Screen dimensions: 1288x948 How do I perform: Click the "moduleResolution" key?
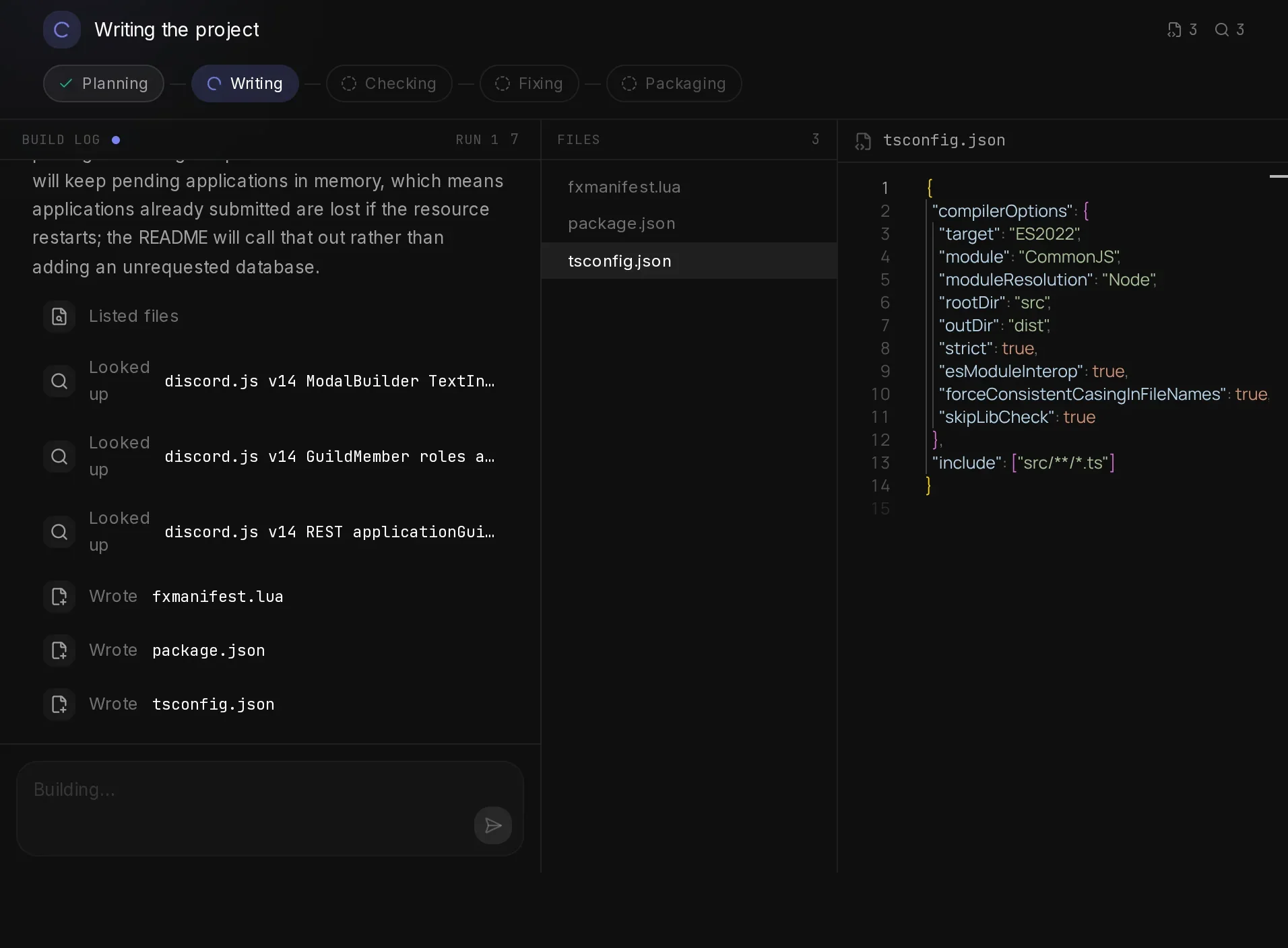tap(1016, 280)
